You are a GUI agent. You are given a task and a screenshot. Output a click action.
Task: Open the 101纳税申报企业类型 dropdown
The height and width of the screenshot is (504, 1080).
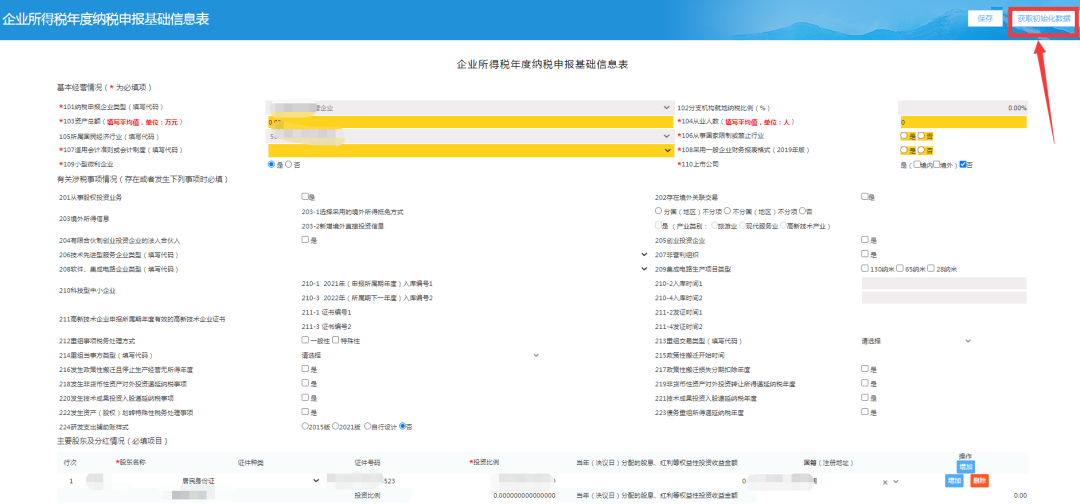[470, 107]
